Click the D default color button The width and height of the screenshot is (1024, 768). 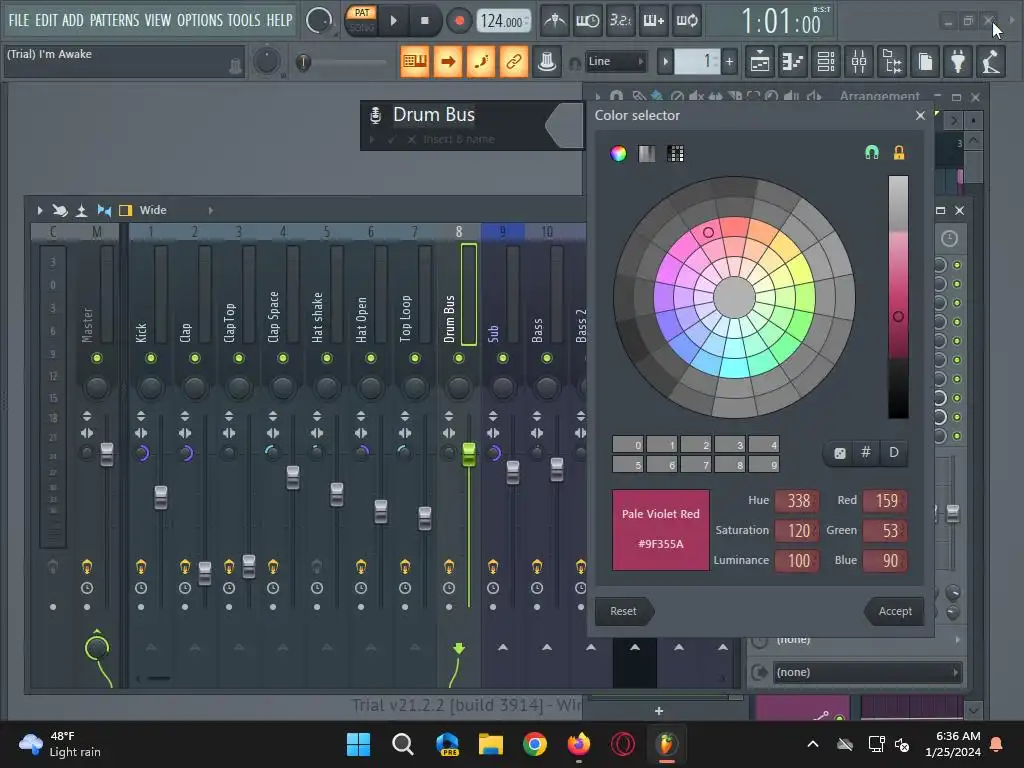893,453
